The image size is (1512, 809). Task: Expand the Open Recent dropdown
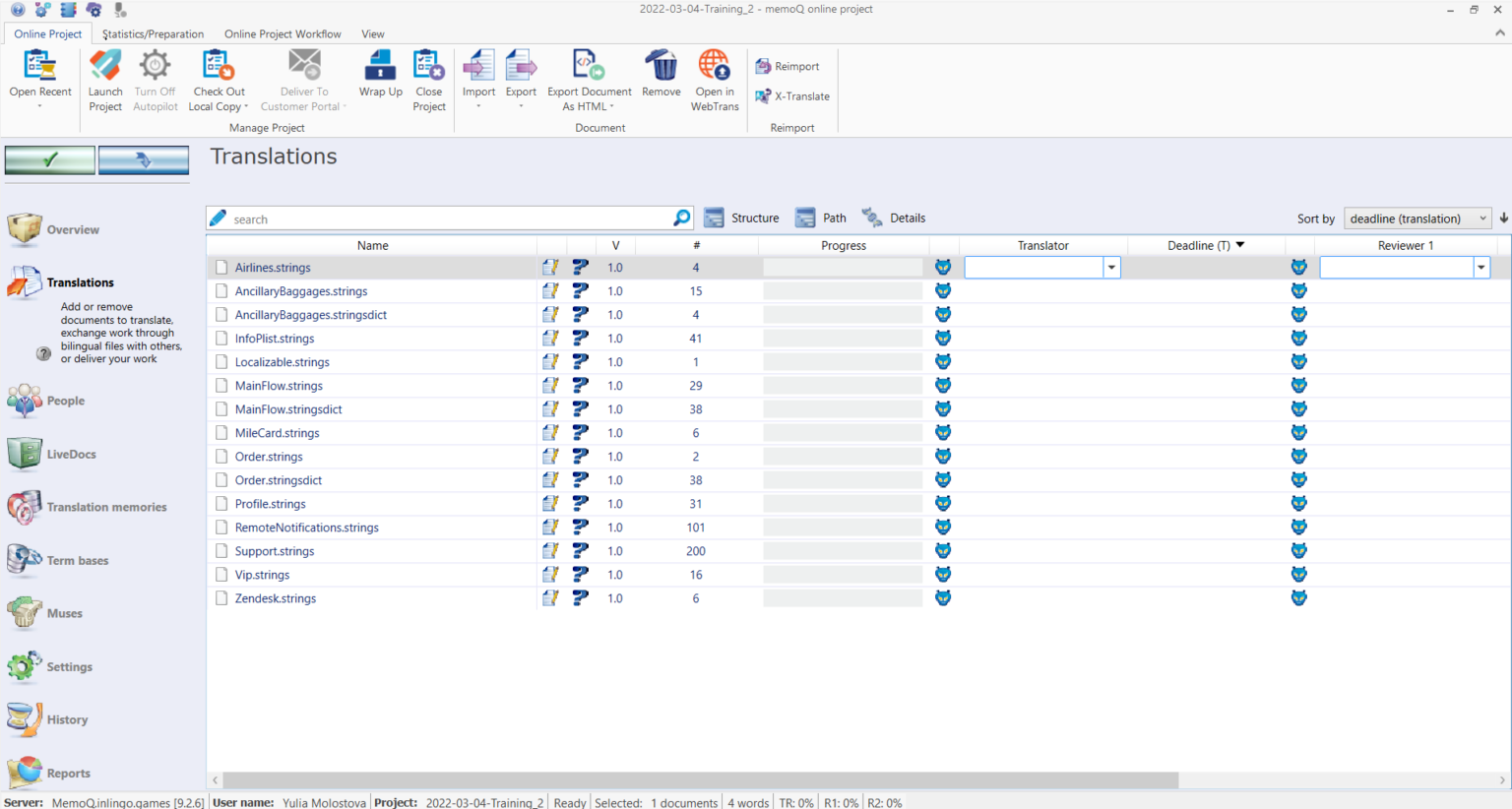tap(40, 106)
